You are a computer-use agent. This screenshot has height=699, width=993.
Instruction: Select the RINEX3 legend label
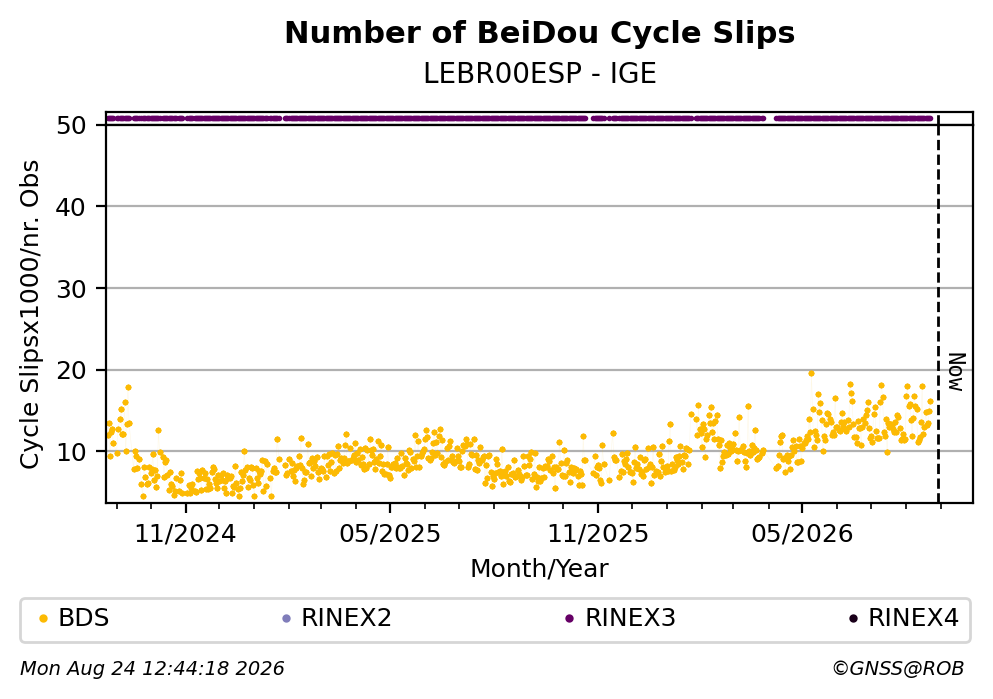(x=630, y=618)
